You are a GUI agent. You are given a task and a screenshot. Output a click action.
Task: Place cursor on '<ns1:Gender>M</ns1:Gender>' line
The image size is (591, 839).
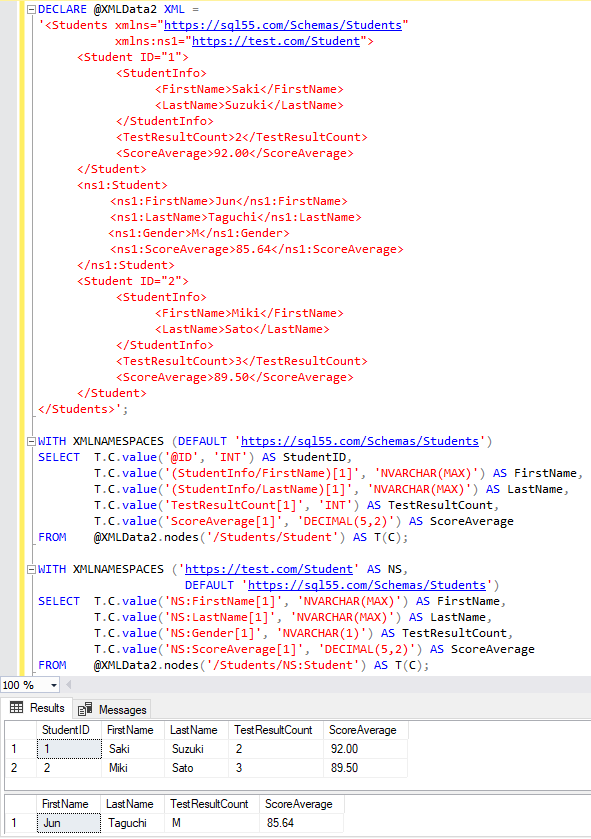[199, 233]
